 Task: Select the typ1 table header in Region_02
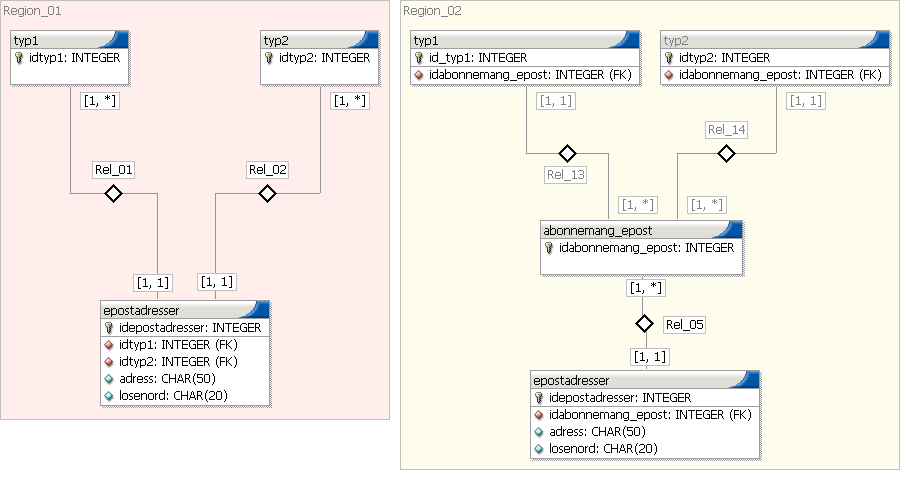tap(525, 40)
